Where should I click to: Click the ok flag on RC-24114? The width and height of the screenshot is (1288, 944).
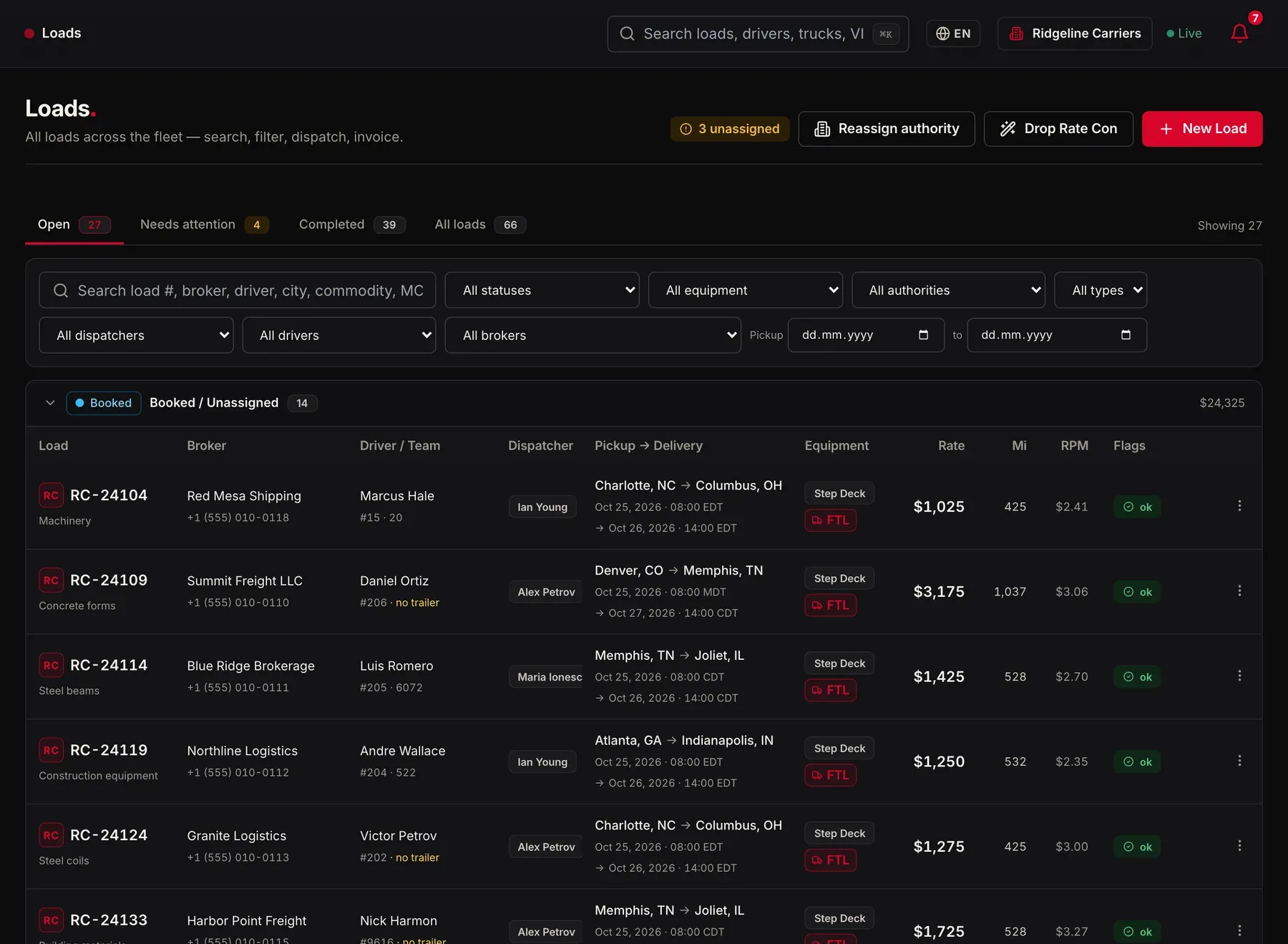[1137, 677]
